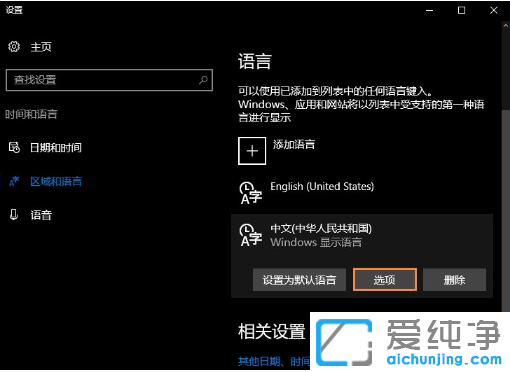Click the 删除 button

click(x=454, y=280)
